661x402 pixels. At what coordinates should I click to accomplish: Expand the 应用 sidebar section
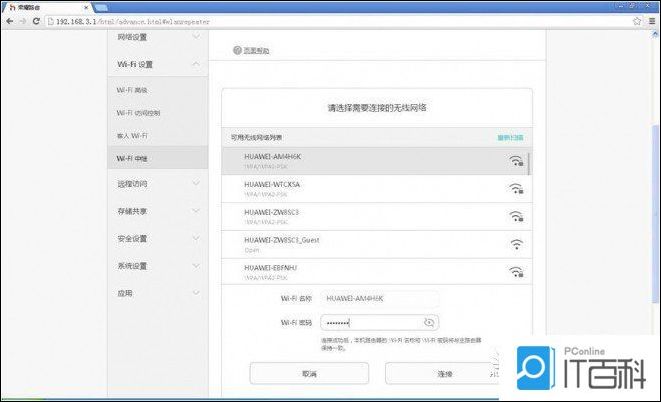tap(158, 293)
